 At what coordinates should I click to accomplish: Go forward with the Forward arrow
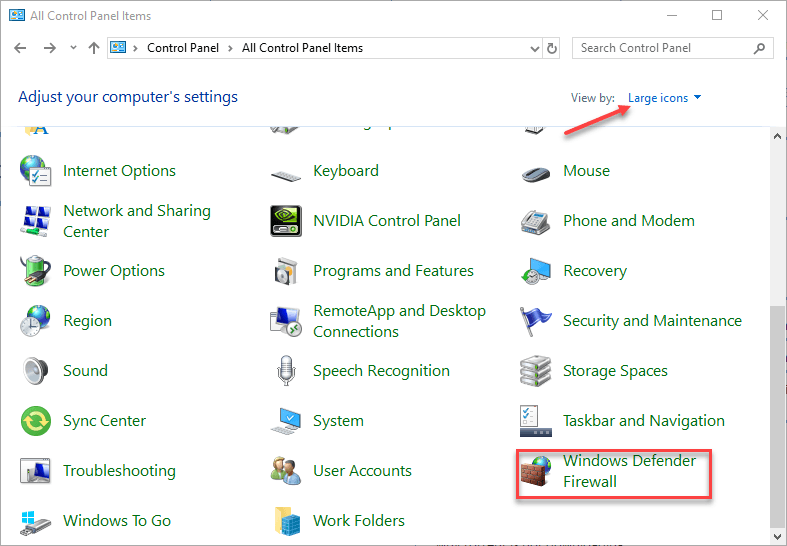[x=50, y=48]
